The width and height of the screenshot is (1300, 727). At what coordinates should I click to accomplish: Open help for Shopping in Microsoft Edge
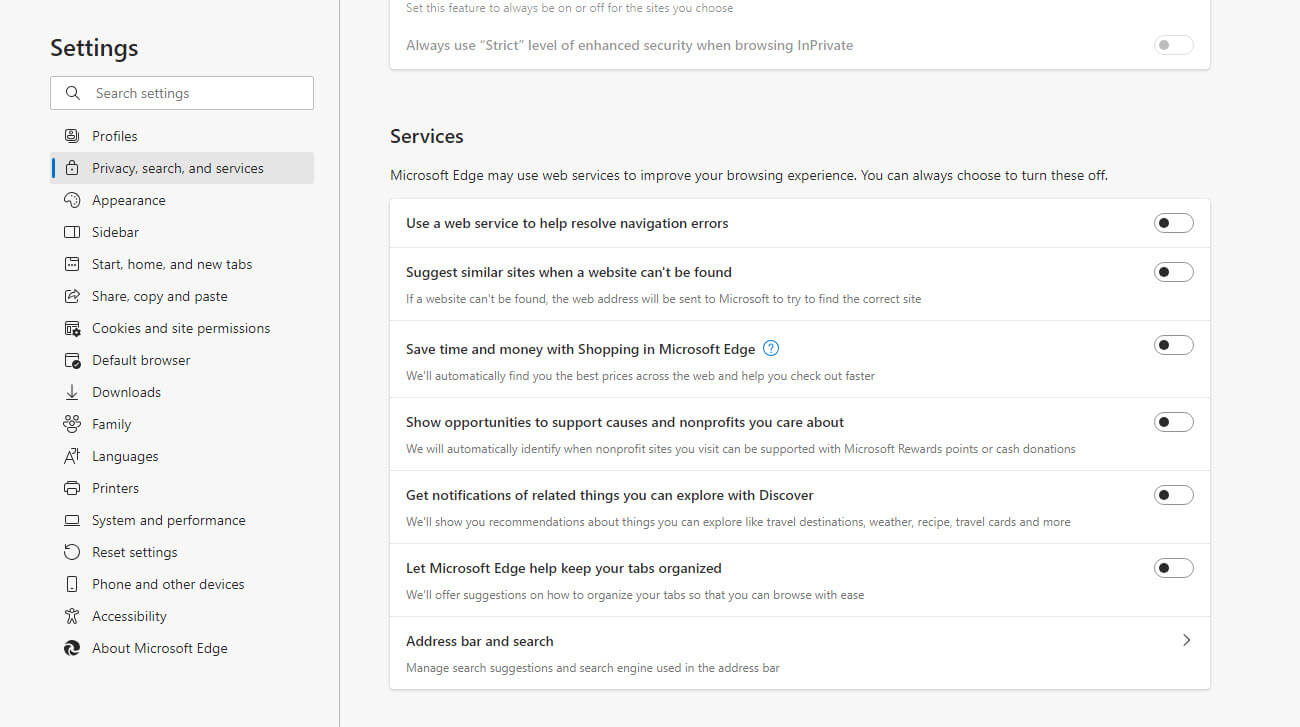[770, 348]
